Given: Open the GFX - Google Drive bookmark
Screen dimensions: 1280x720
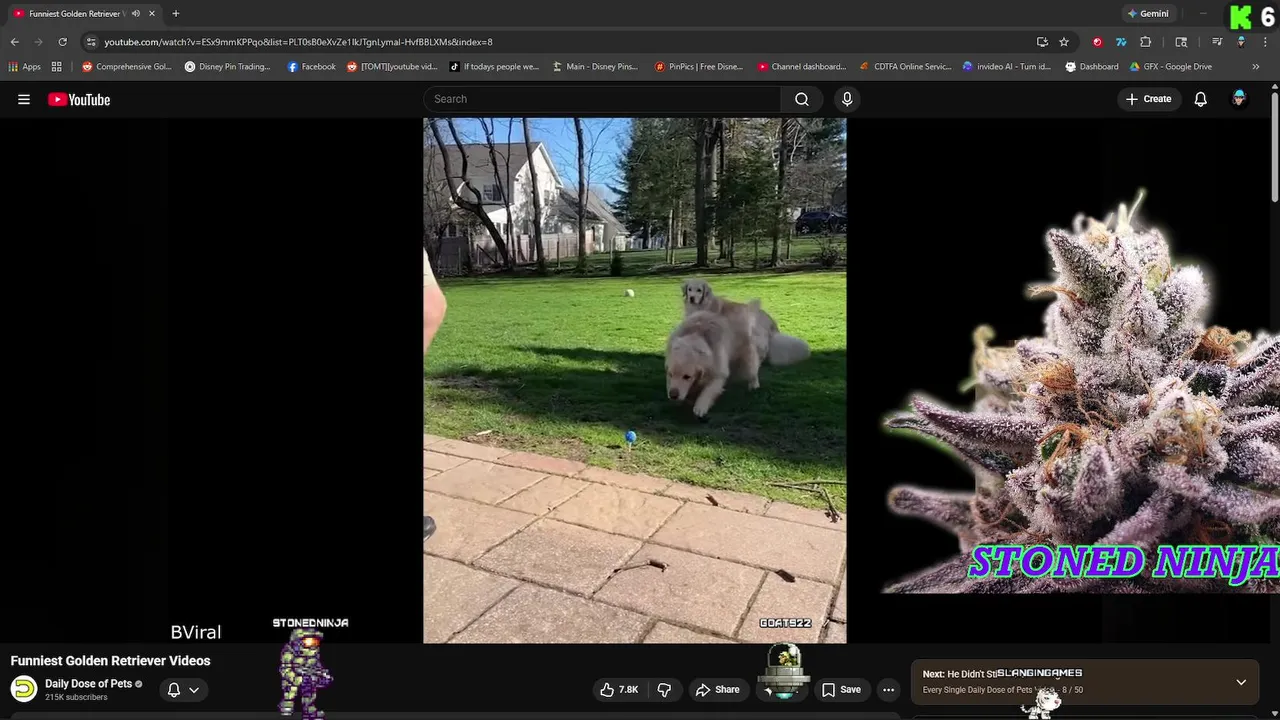Looking at the screenshot, I should point(1171,67).
